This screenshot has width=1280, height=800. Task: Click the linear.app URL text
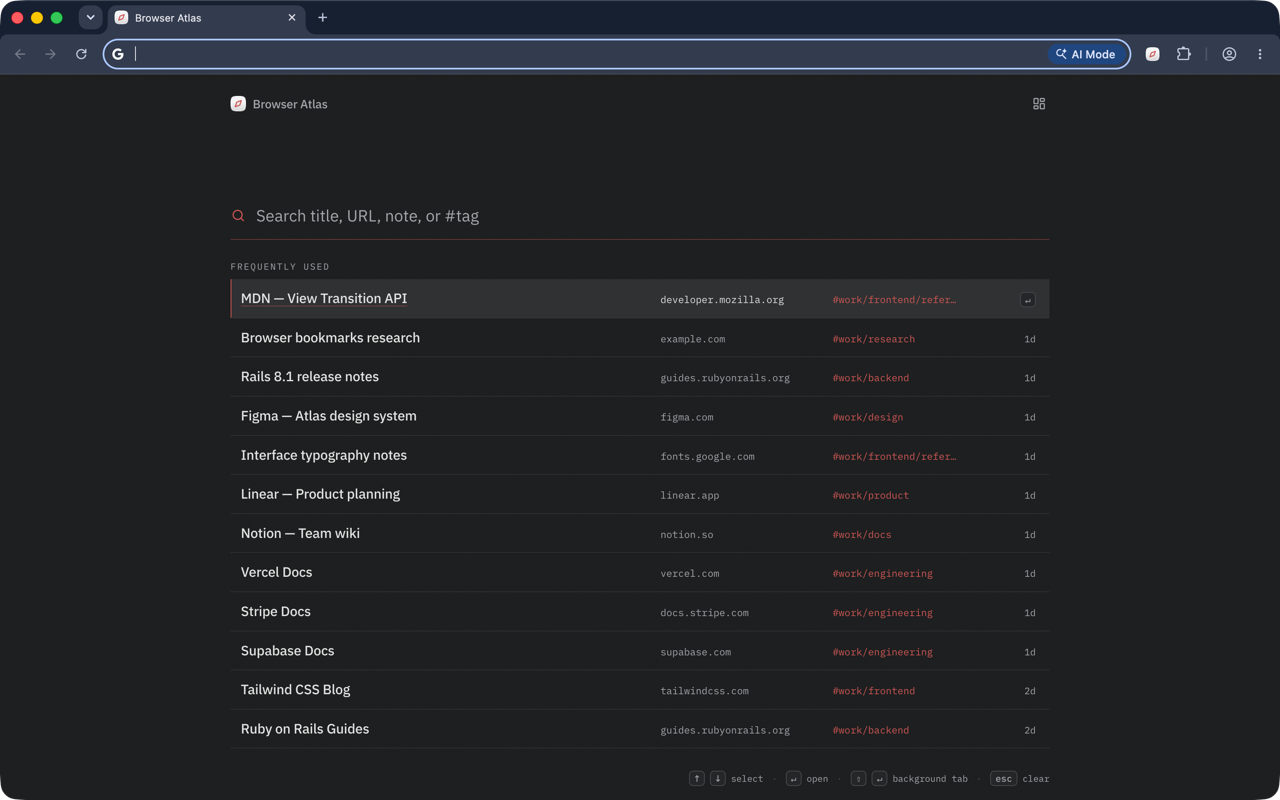[690, 495]
